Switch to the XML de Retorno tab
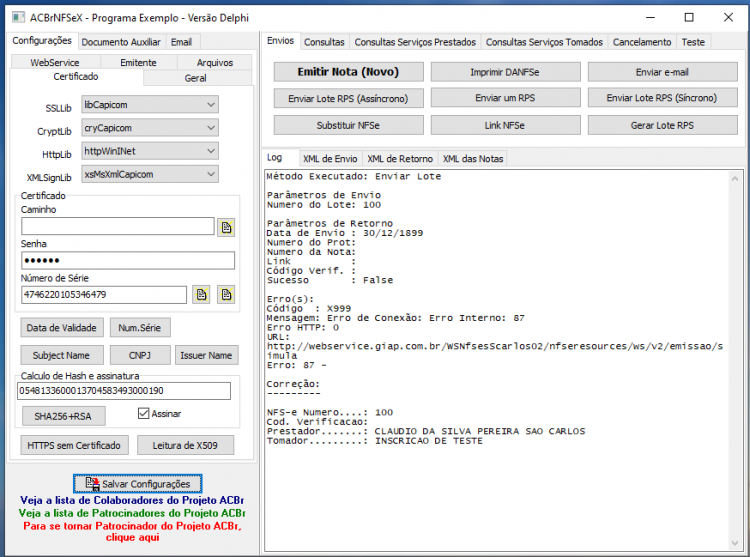The image size is (750, 557). click(400, 159)
